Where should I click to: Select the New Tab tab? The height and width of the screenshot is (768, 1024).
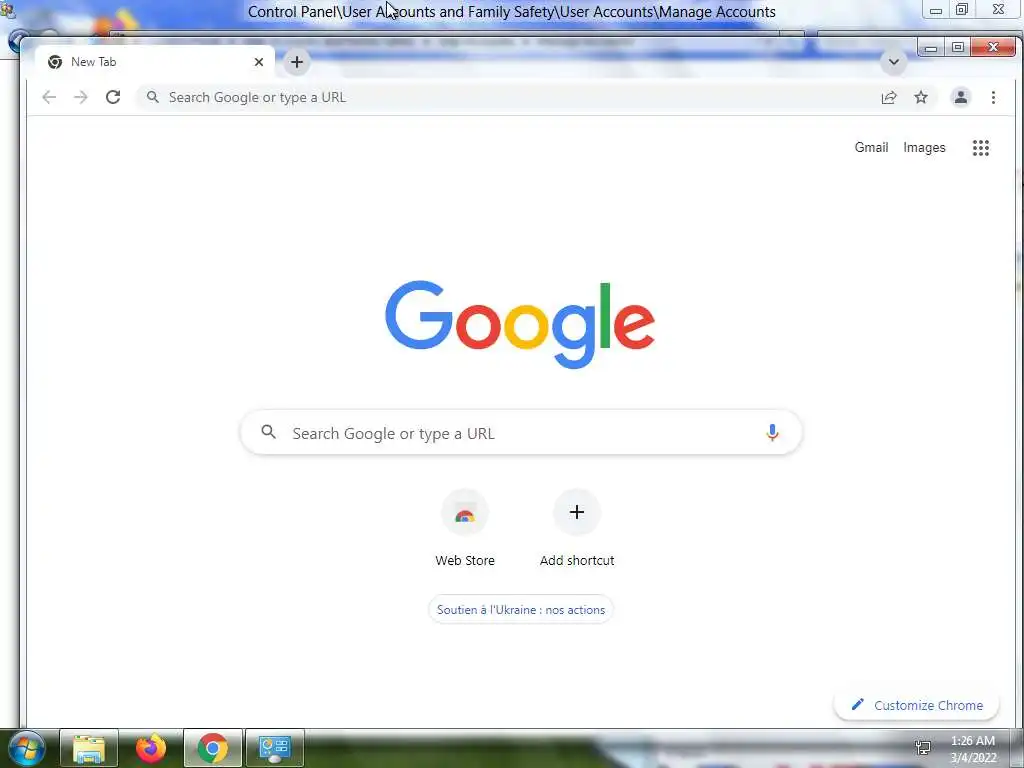click(x=155, y=62)
